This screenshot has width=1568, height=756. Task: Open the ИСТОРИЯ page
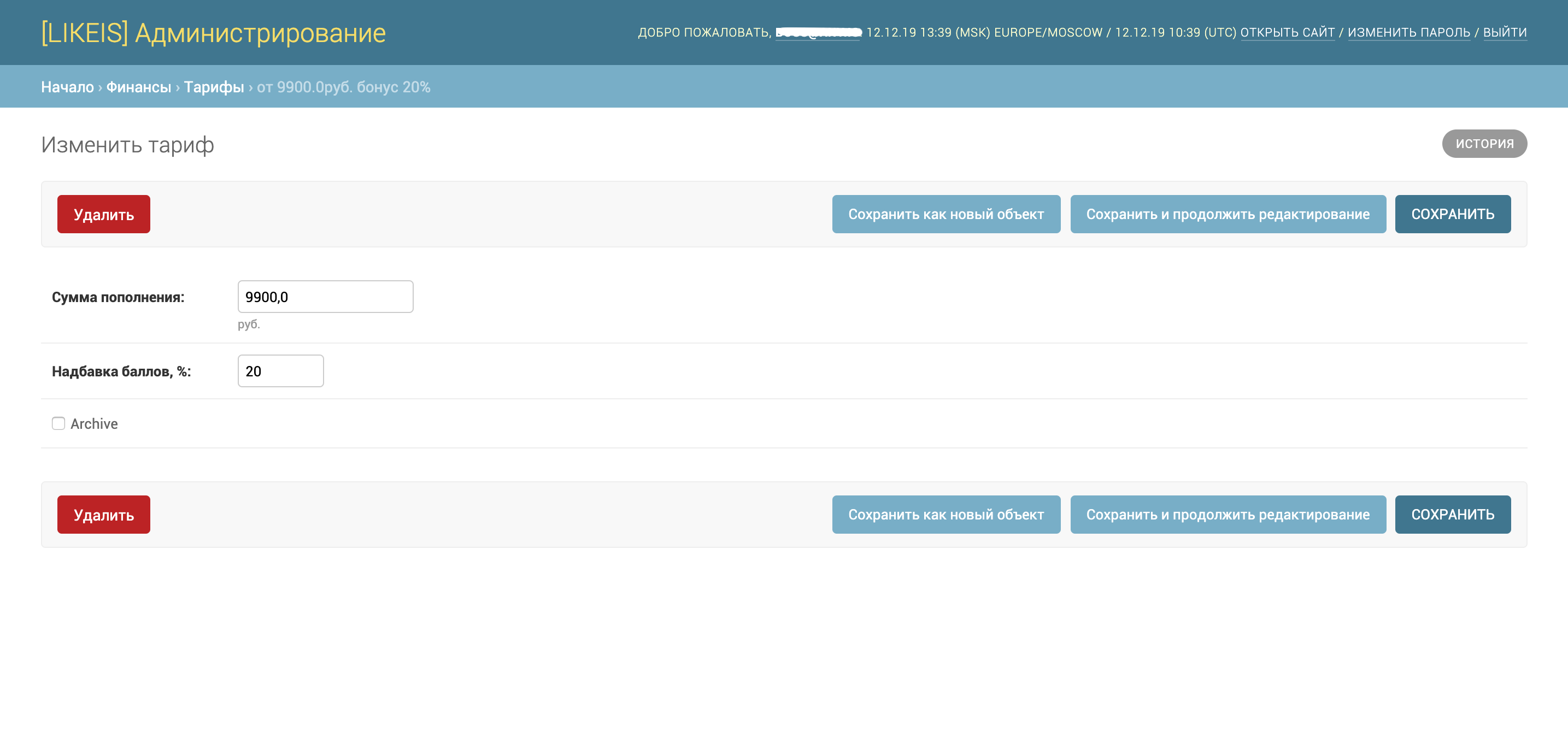[1484, 144]
